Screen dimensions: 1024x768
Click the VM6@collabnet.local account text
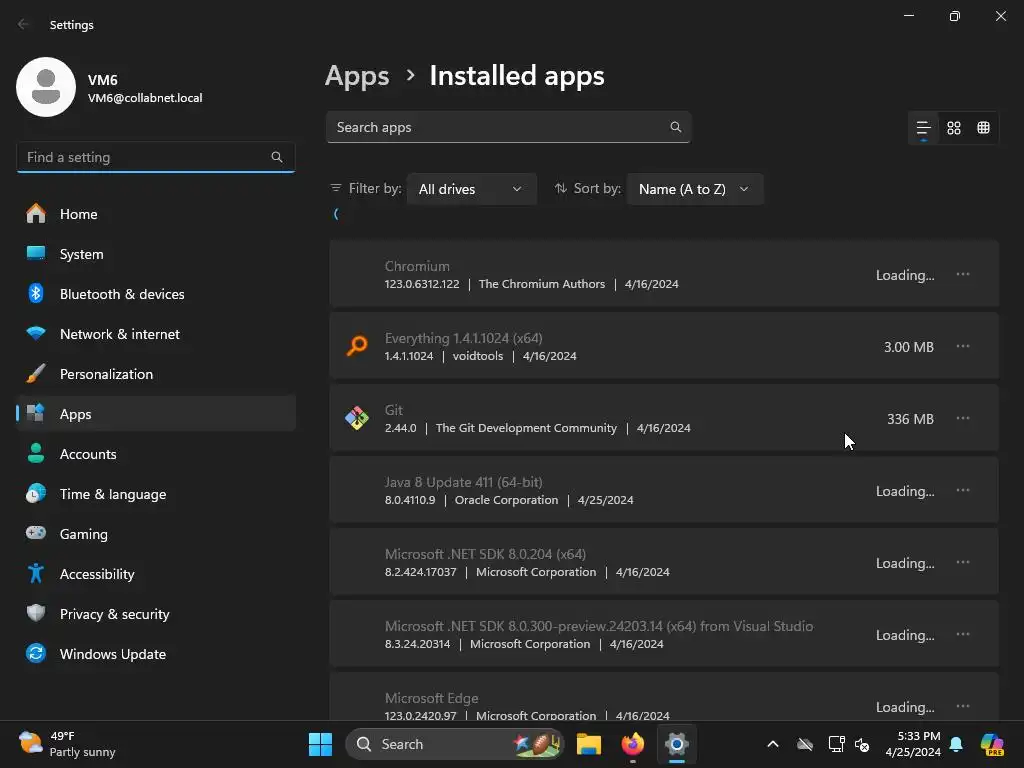[145, 98]
